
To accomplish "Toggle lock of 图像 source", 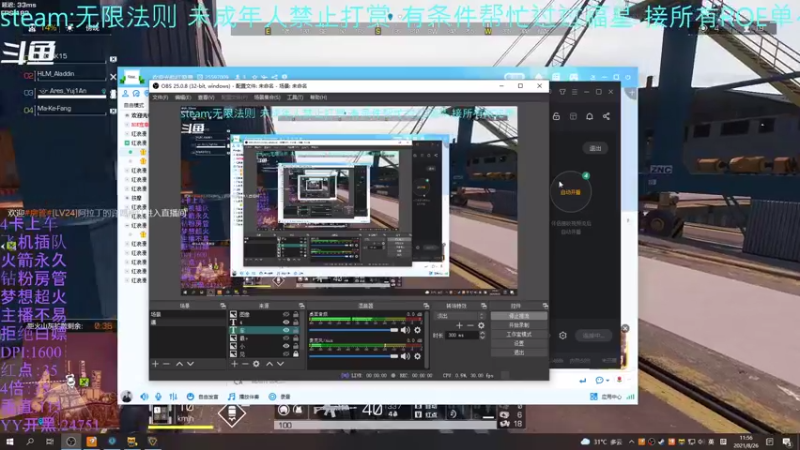I will click(x=295, y=315).
